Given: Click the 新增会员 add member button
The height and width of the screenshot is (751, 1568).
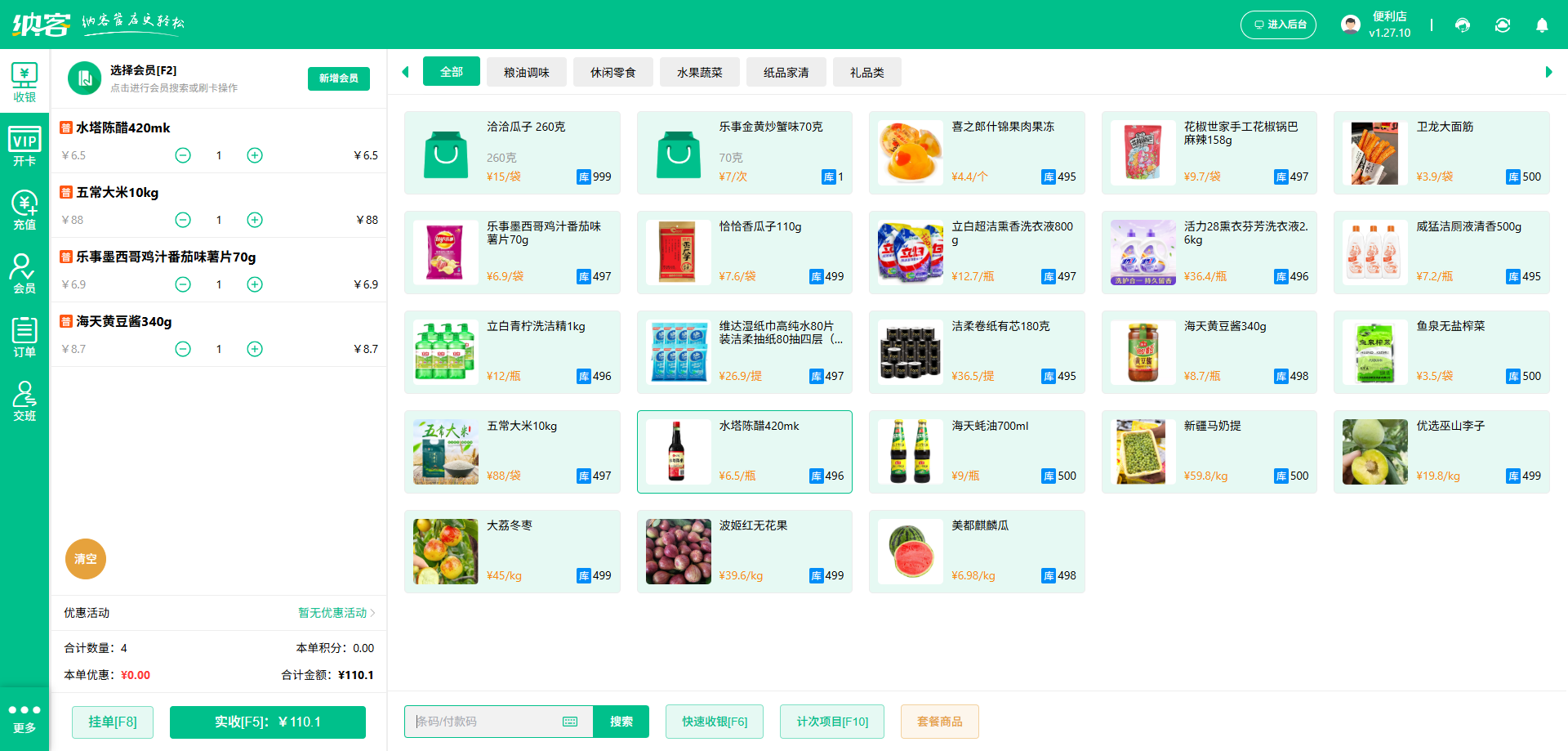Looking at the screenshot, I should point(338,78).
